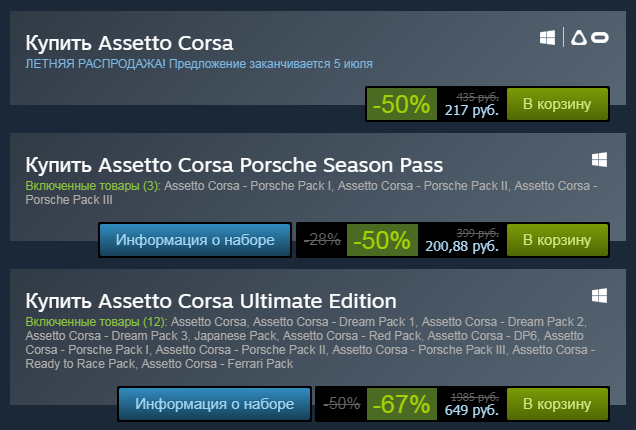Click the summer sale offer notice text
The height and width of the screenshot is (430, 636).
(199, 64)
